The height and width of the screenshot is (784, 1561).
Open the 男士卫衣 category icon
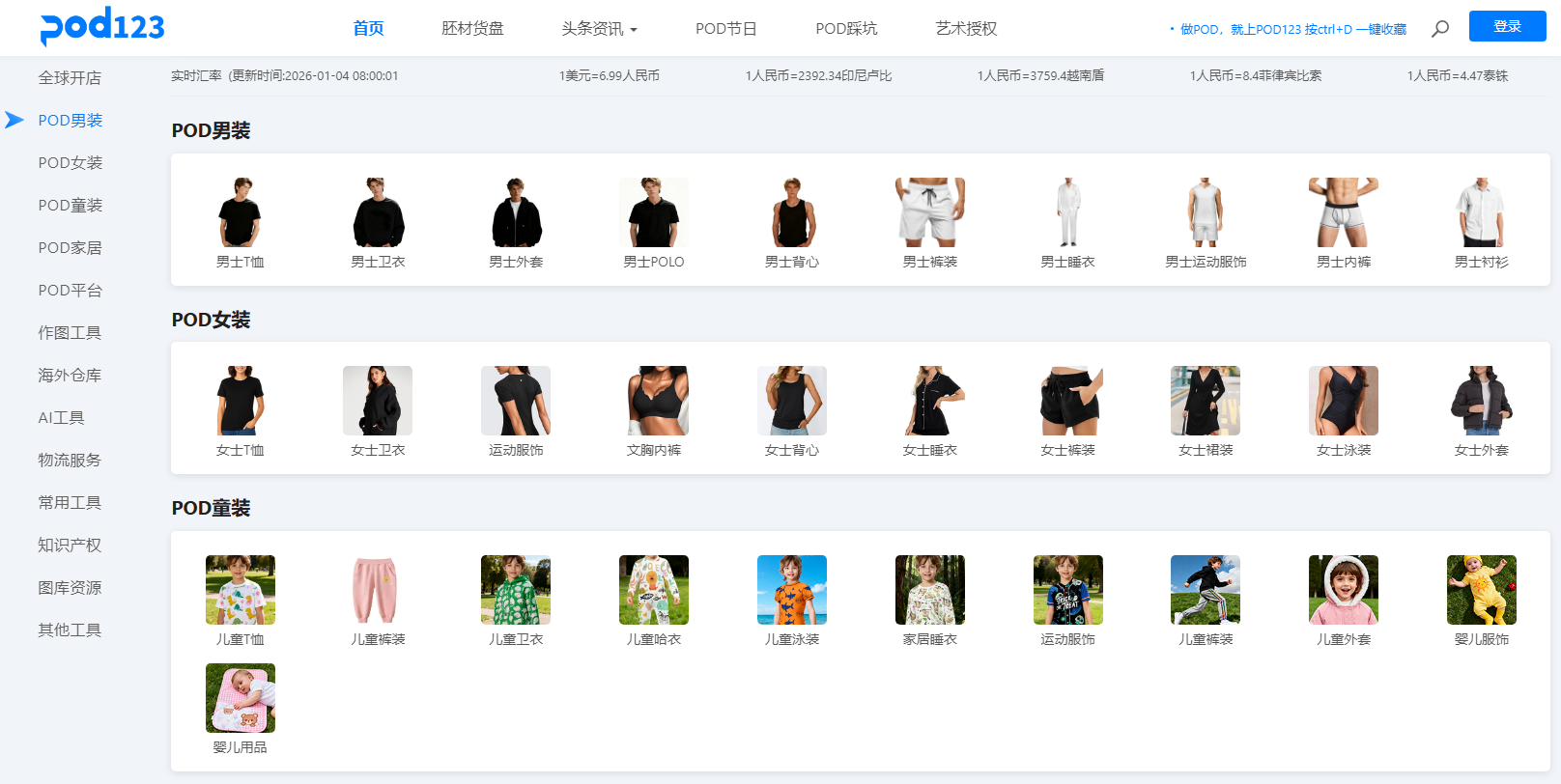(x=378, y=212)
